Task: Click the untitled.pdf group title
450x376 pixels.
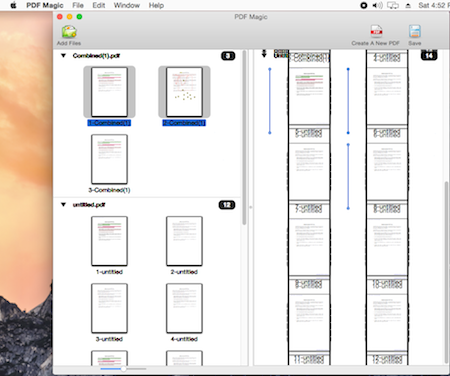Action: pos(89,205)
